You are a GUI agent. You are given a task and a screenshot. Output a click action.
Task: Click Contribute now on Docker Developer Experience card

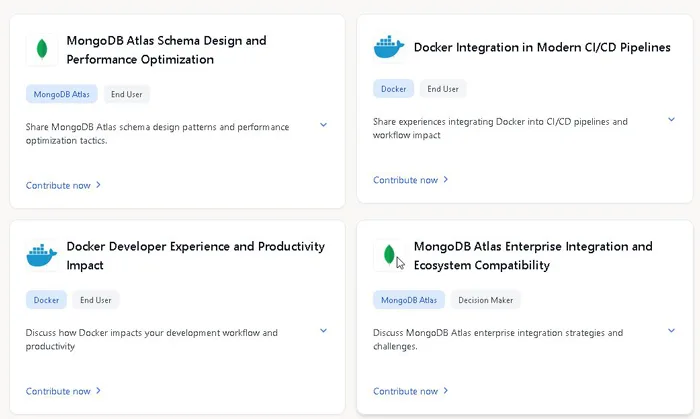(x=63, y=391)
